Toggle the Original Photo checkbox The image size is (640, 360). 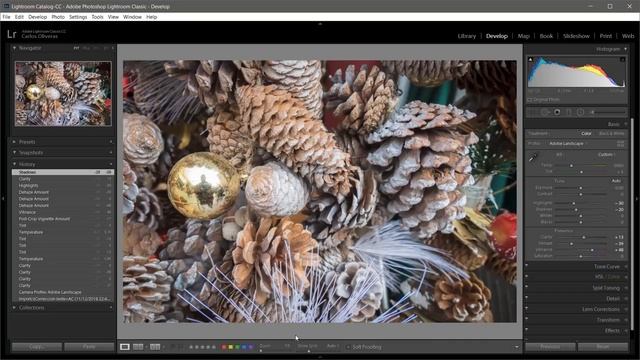[529, 100]
